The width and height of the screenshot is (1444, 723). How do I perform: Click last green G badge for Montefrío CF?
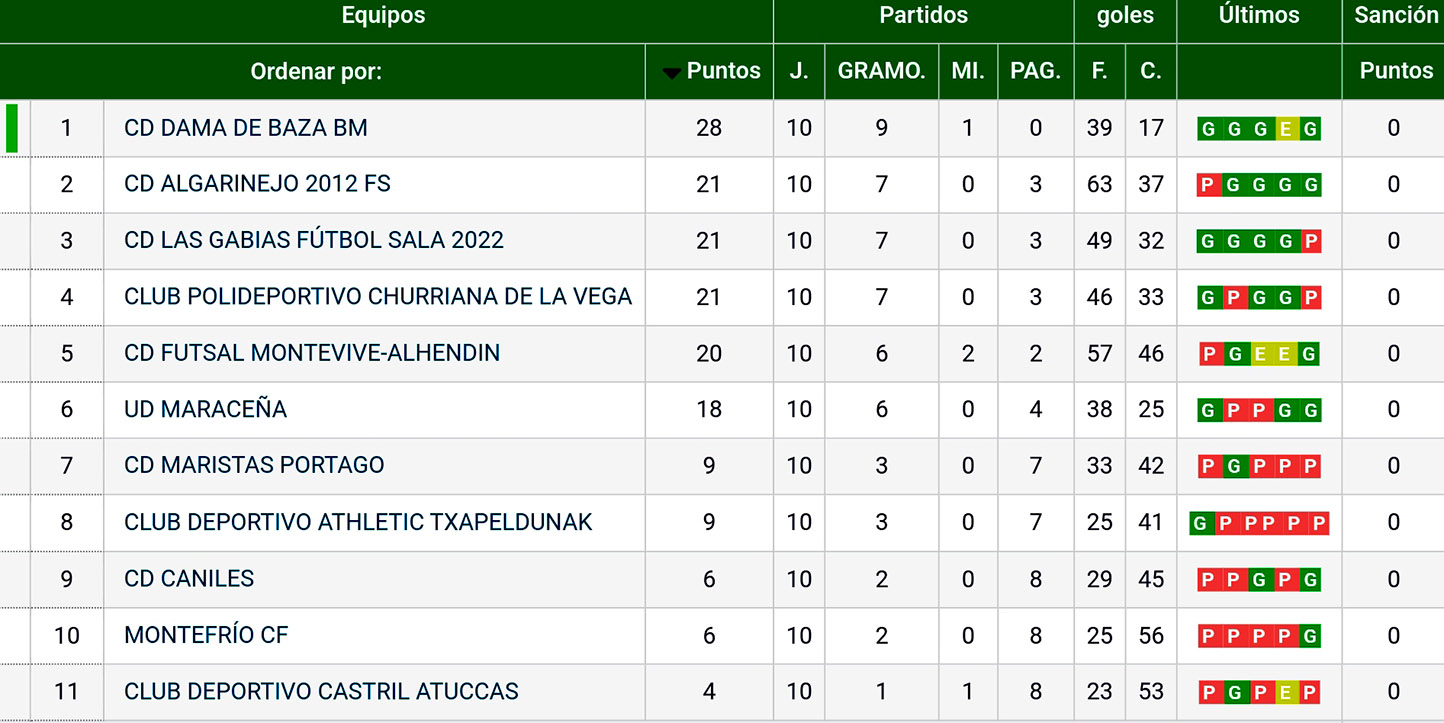coord(1310,636)
